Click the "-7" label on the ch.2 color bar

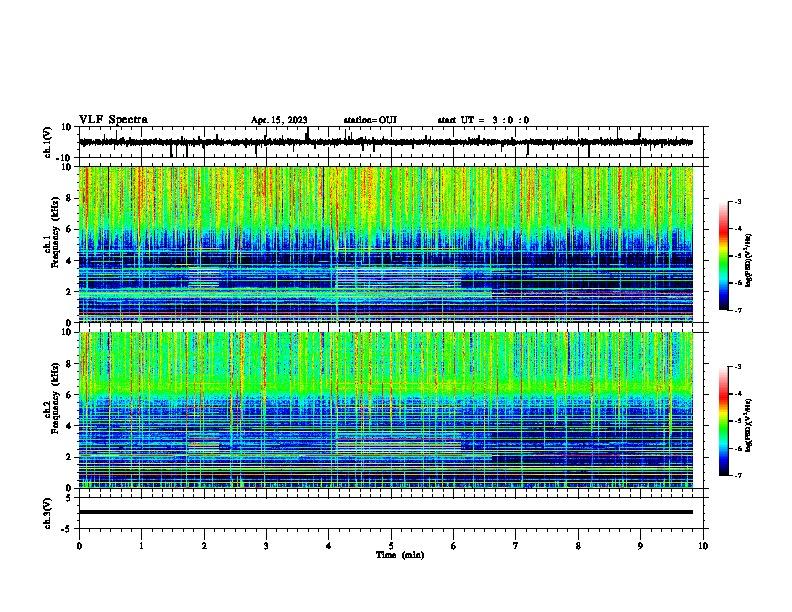(x=737, y=475)
